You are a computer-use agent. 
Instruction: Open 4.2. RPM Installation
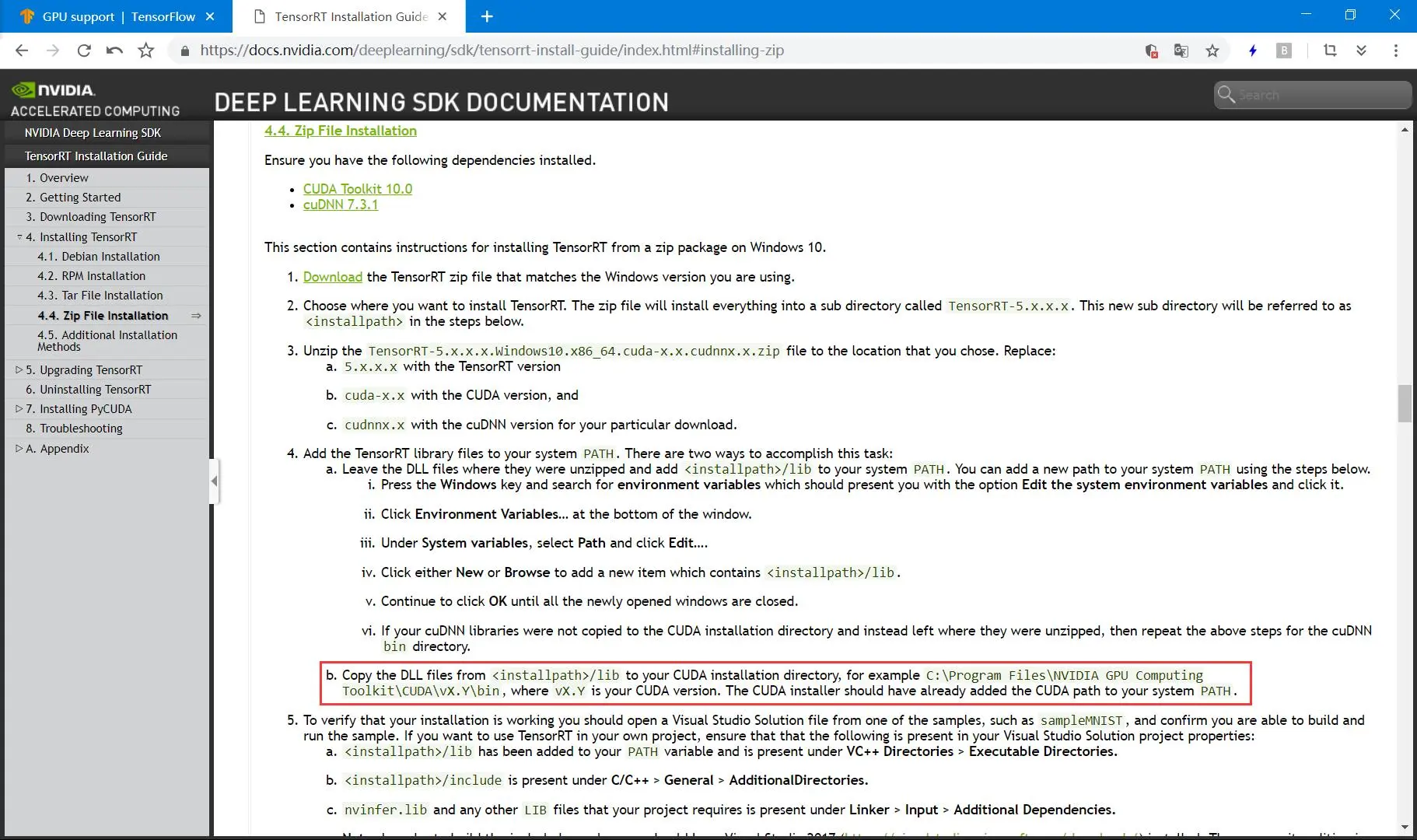click(91, 276)
